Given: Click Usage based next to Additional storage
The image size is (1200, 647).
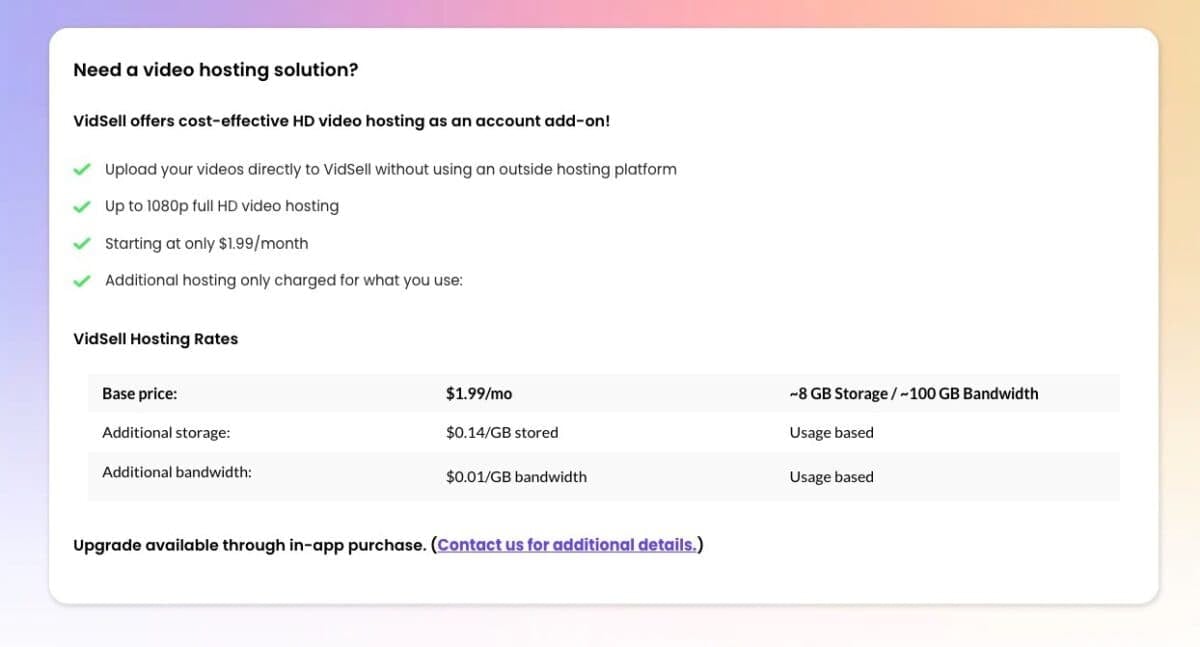Looking at the screenshot, I should point(831,432).
